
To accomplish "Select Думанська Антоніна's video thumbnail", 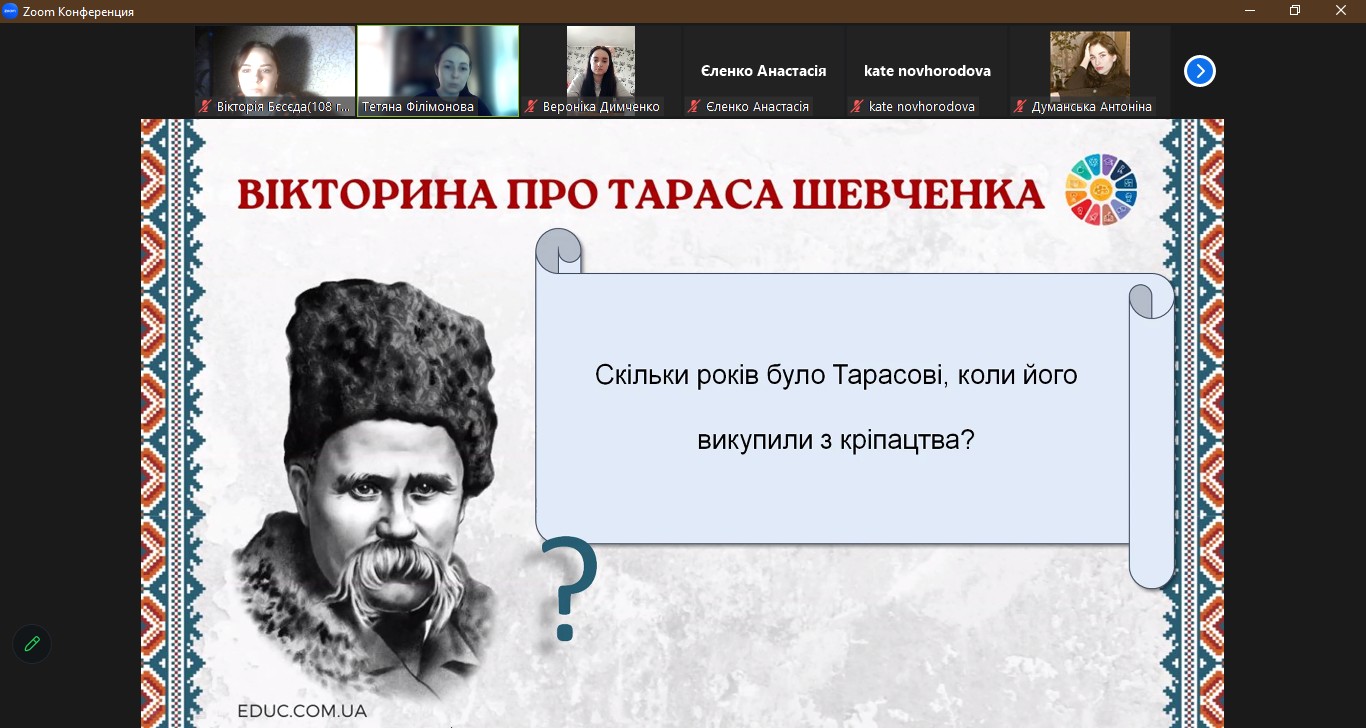I will tap(1089, 62).
